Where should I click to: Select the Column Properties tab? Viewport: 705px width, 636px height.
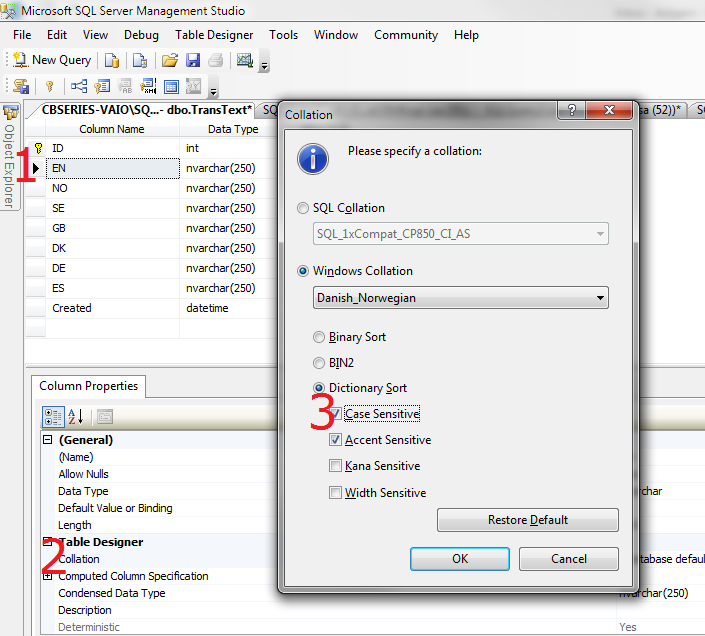(x=89, y=386)
